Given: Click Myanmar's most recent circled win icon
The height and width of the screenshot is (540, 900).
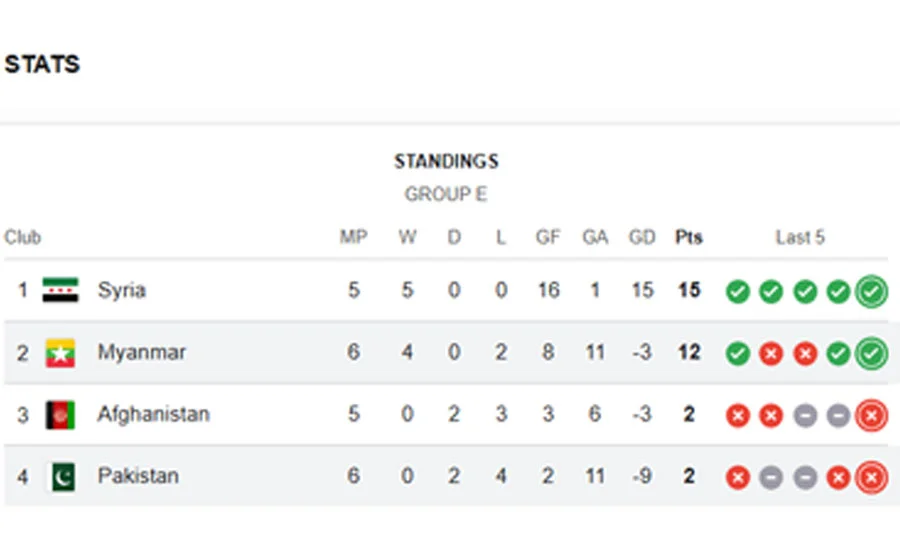Looking at the screenshot, I should pyautogui.click(x=872, y=354).
